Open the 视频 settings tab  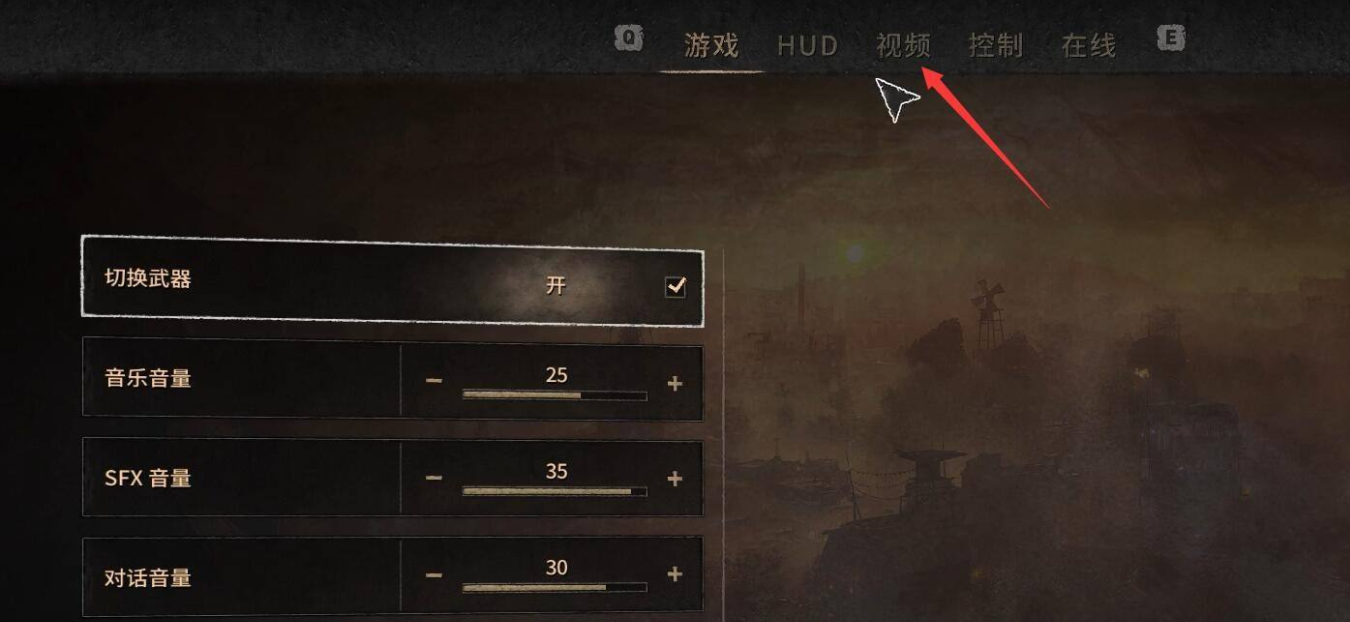pyautogui.click(x=903, y=46)
